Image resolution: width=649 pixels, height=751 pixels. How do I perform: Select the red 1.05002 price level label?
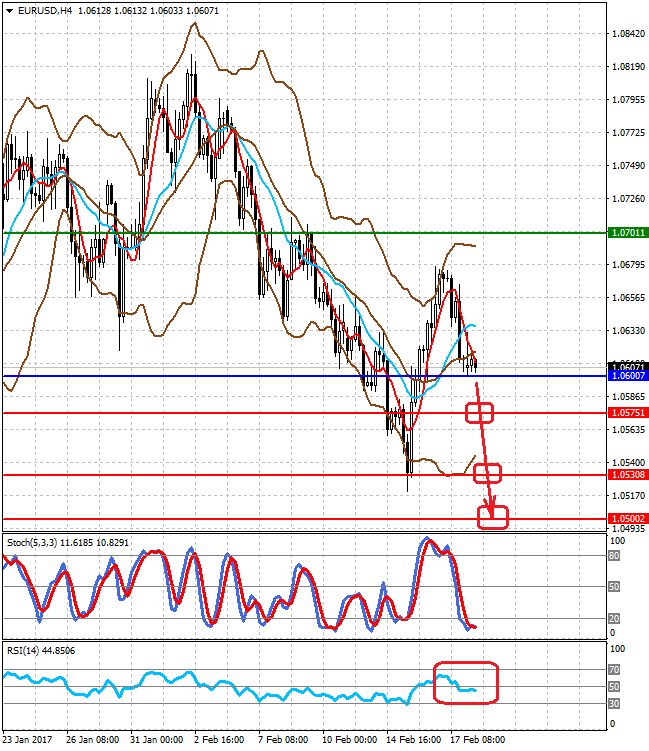tap(628, 519)
